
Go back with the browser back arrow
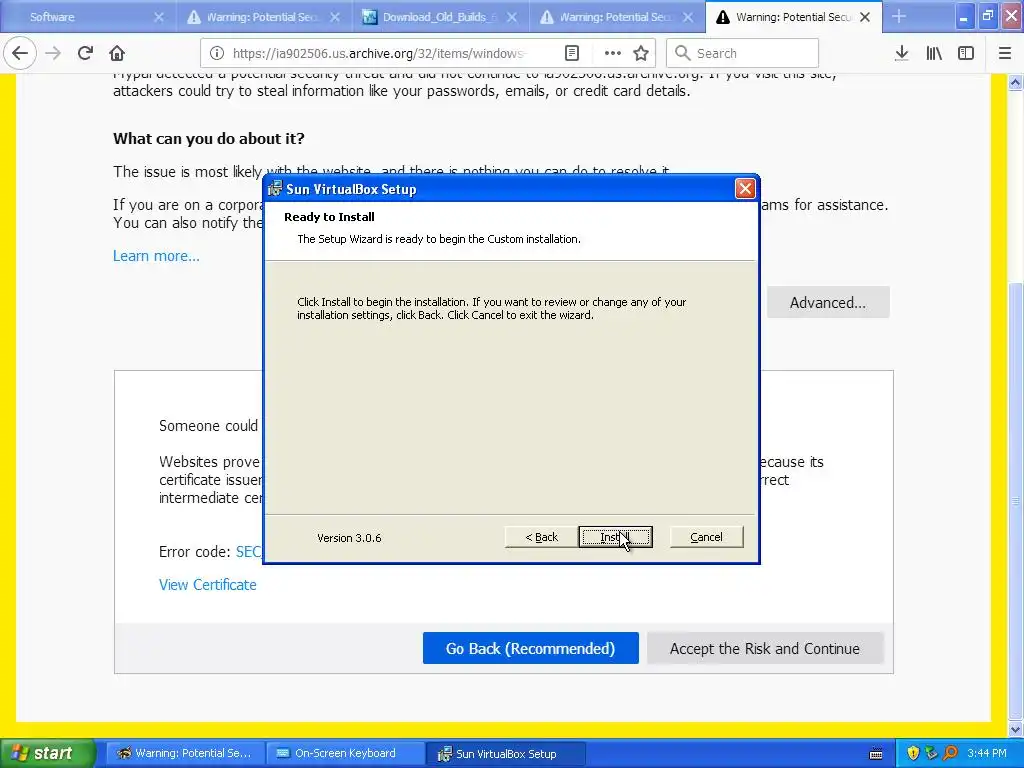(20, 53)
